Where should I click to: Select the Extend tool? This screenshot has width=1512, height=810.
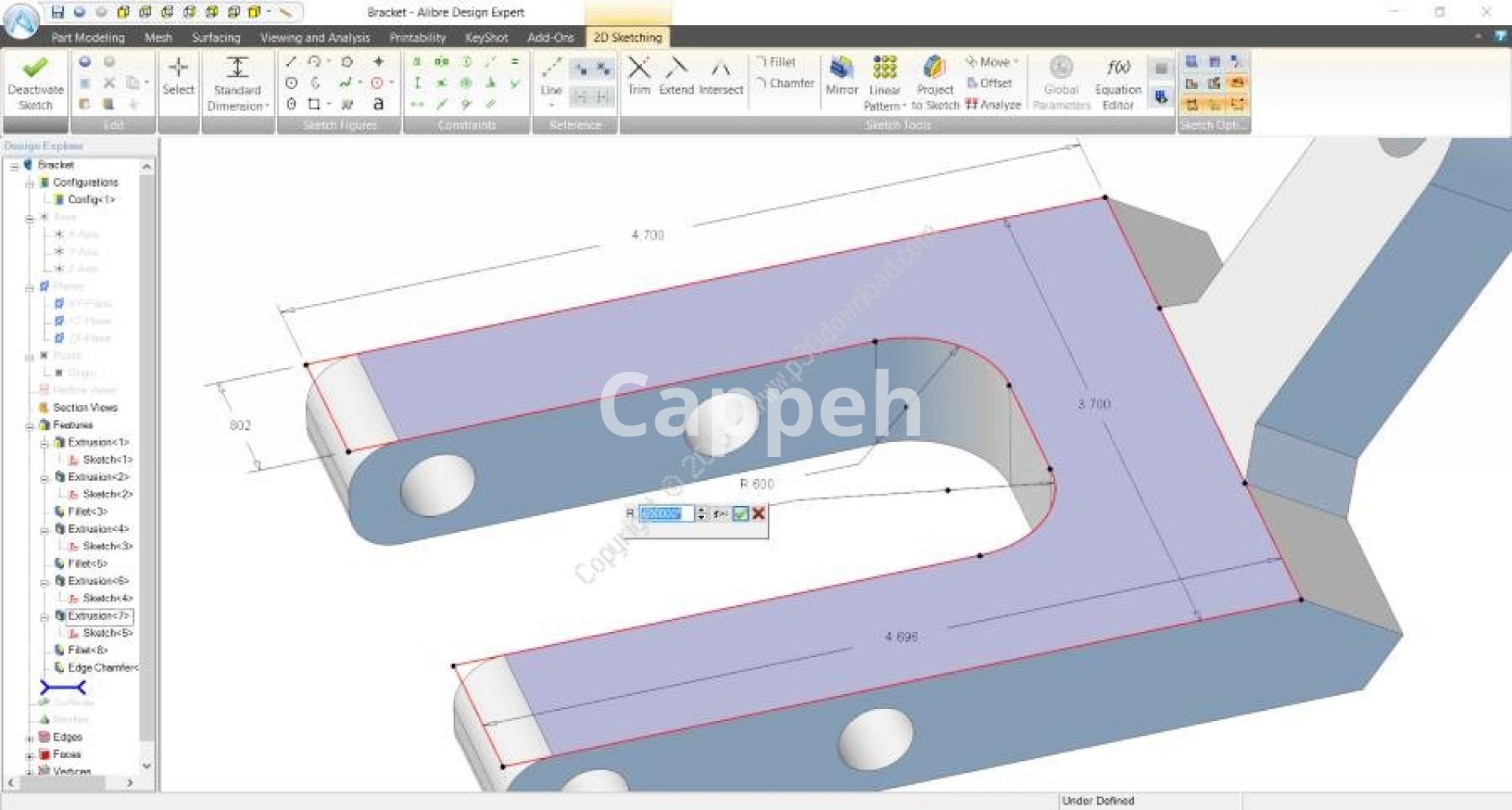coord(676,69)
